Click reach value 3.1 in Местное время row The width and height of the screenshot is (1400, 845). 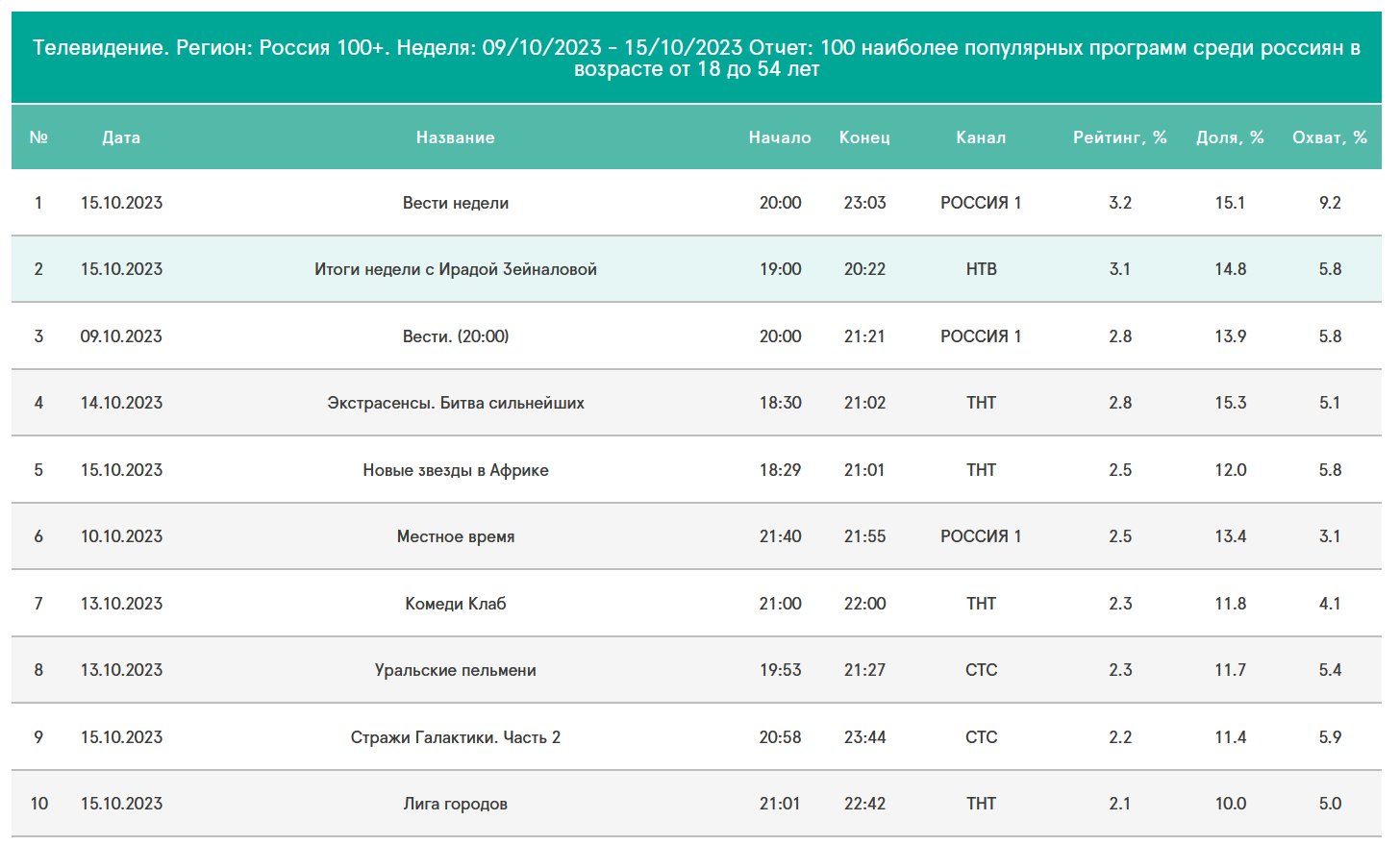(1330, 536)
